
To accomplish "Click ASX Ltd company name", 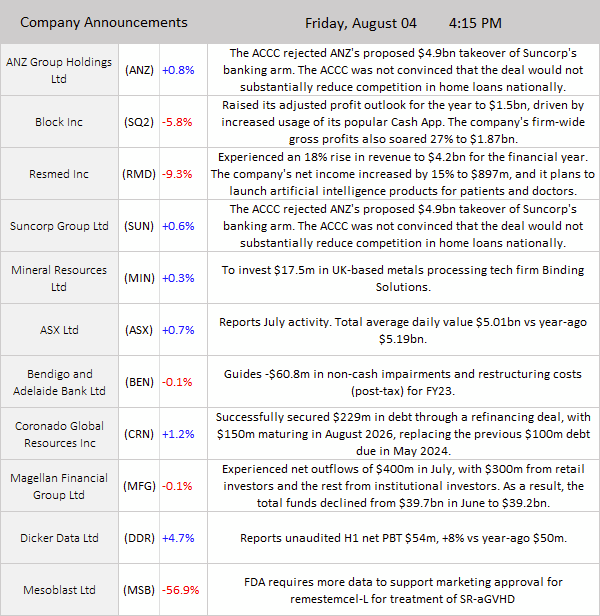I will (59, 330).
